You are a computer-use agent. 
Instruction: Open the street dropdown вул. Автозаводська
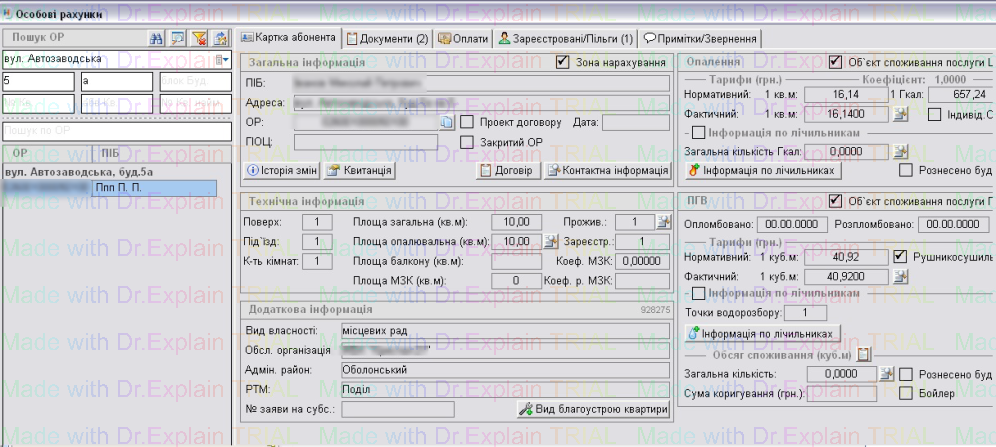pyautogui.click(x=223, y=60)
